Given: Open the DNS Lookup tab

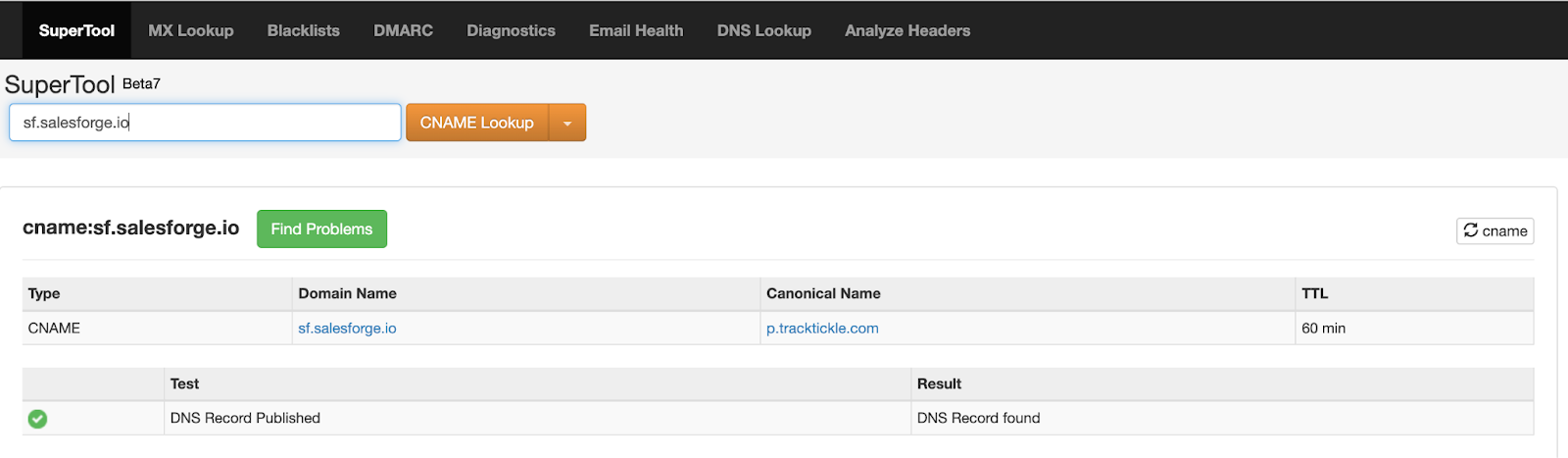Looking at the screenshot, I should [764, 30].
